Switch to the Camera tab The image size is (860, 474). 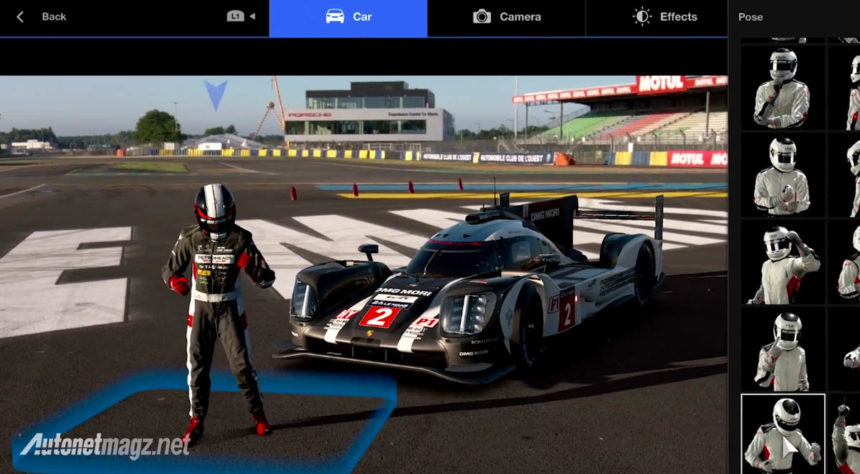tap(506, 18)
